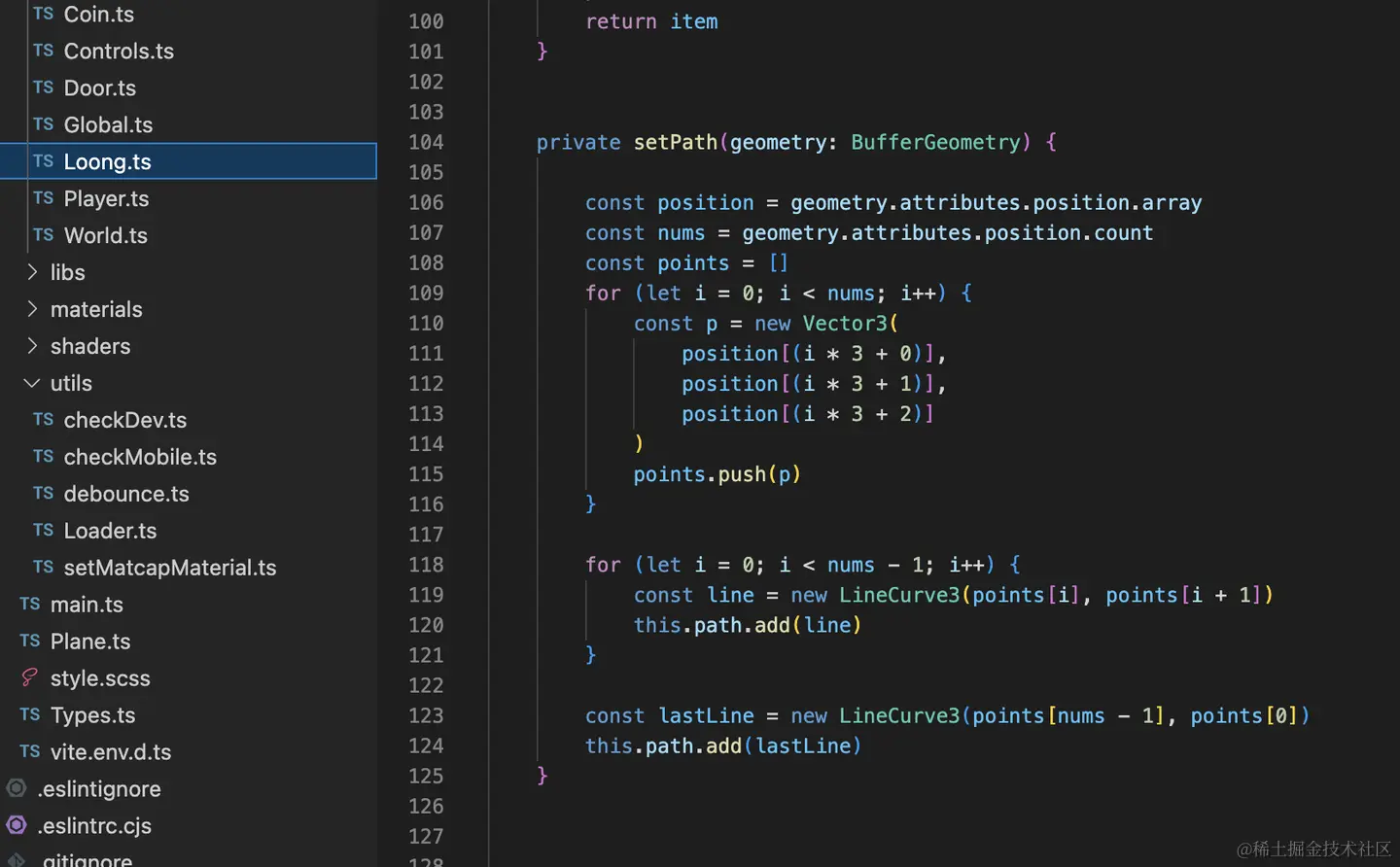This screenshot has height=867, width=1400.
Task: Click LineCurve3 on line 119
Action: point(899,596)
